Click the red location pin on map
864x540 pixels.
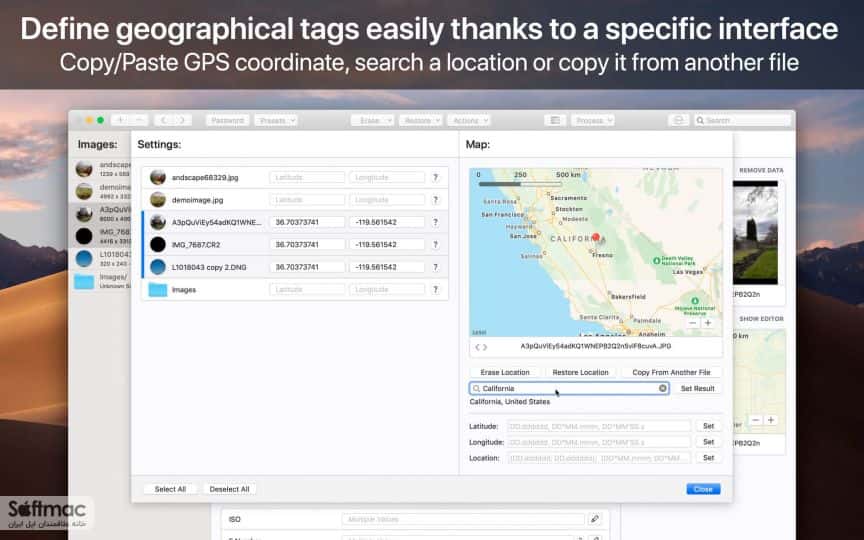[596, 237]
